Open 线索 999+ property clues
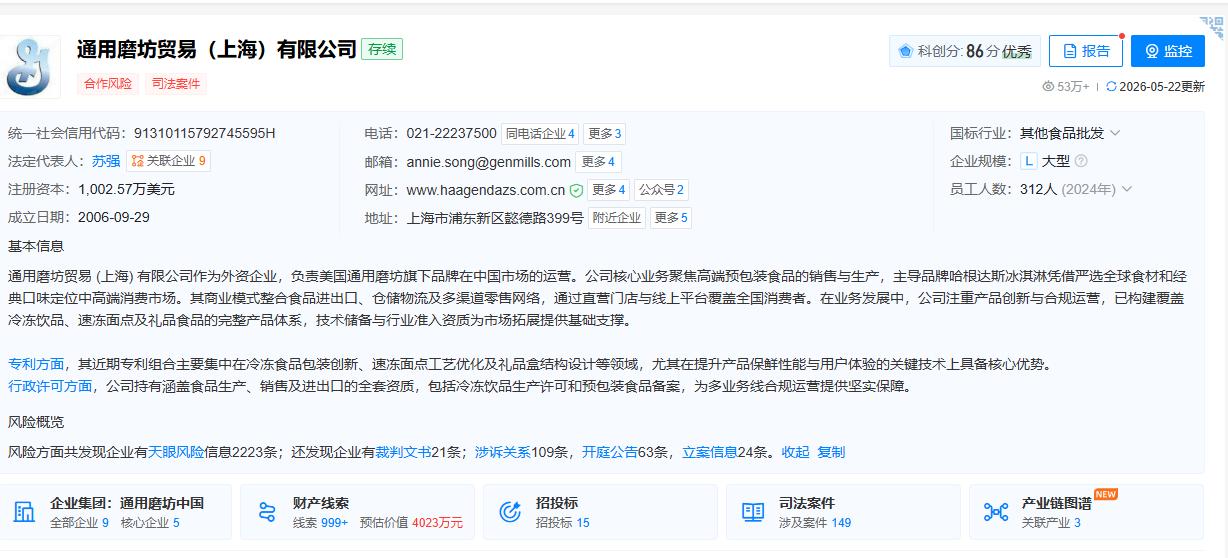This screenshot has height=558, width=1228. coord(320,522)
